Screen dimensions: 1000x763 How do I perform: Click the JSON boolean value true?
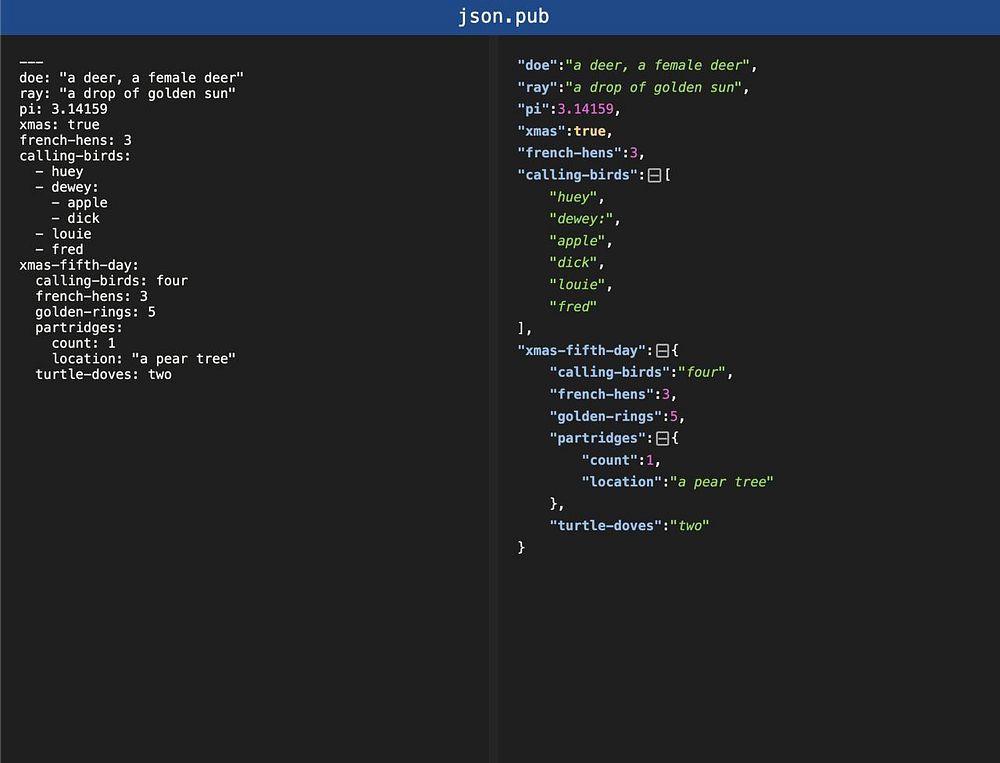tap(589, 131)
